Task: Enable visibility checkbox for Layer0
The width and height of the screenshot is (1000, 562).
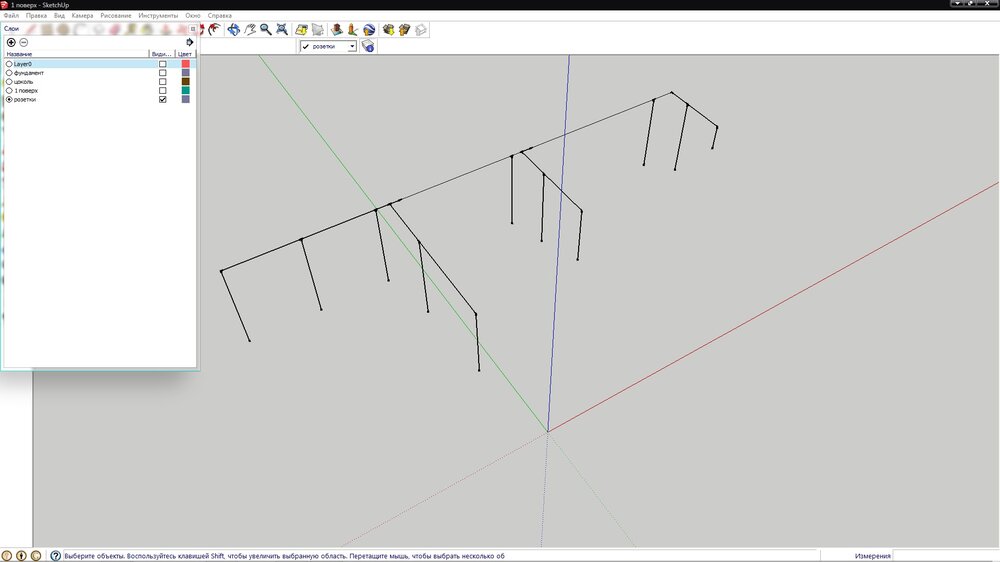Action: pos(163,64)
